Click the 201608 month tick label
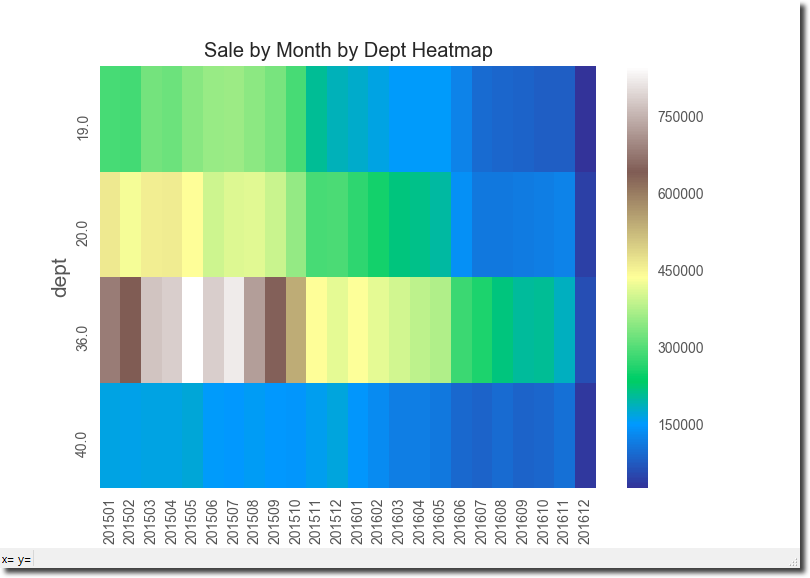This screenshot has height=578, width=810. pos(501,522)
